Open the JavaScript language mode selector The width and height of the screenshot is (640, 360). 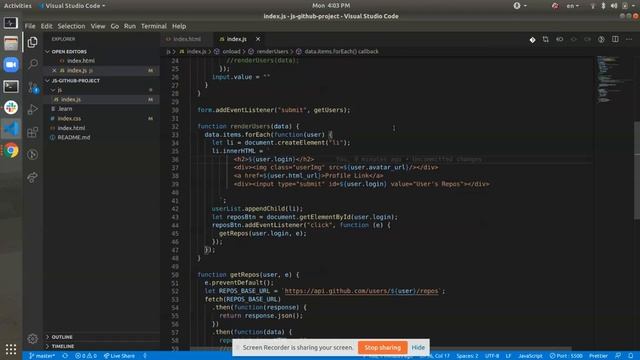pos(530,356)
